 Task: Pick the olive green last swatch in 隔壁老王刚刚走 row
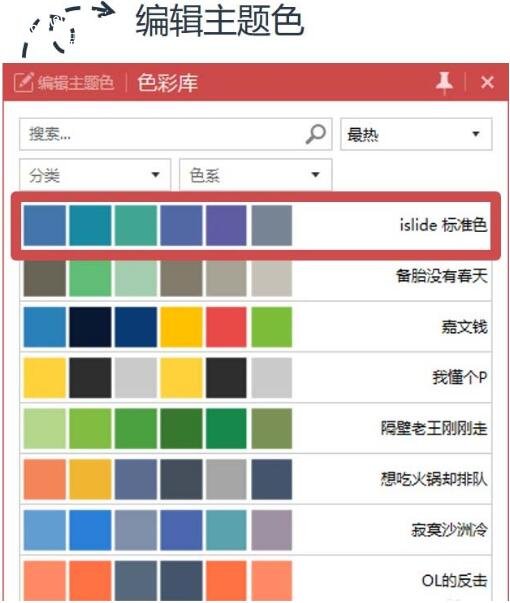tap(272, 428)
